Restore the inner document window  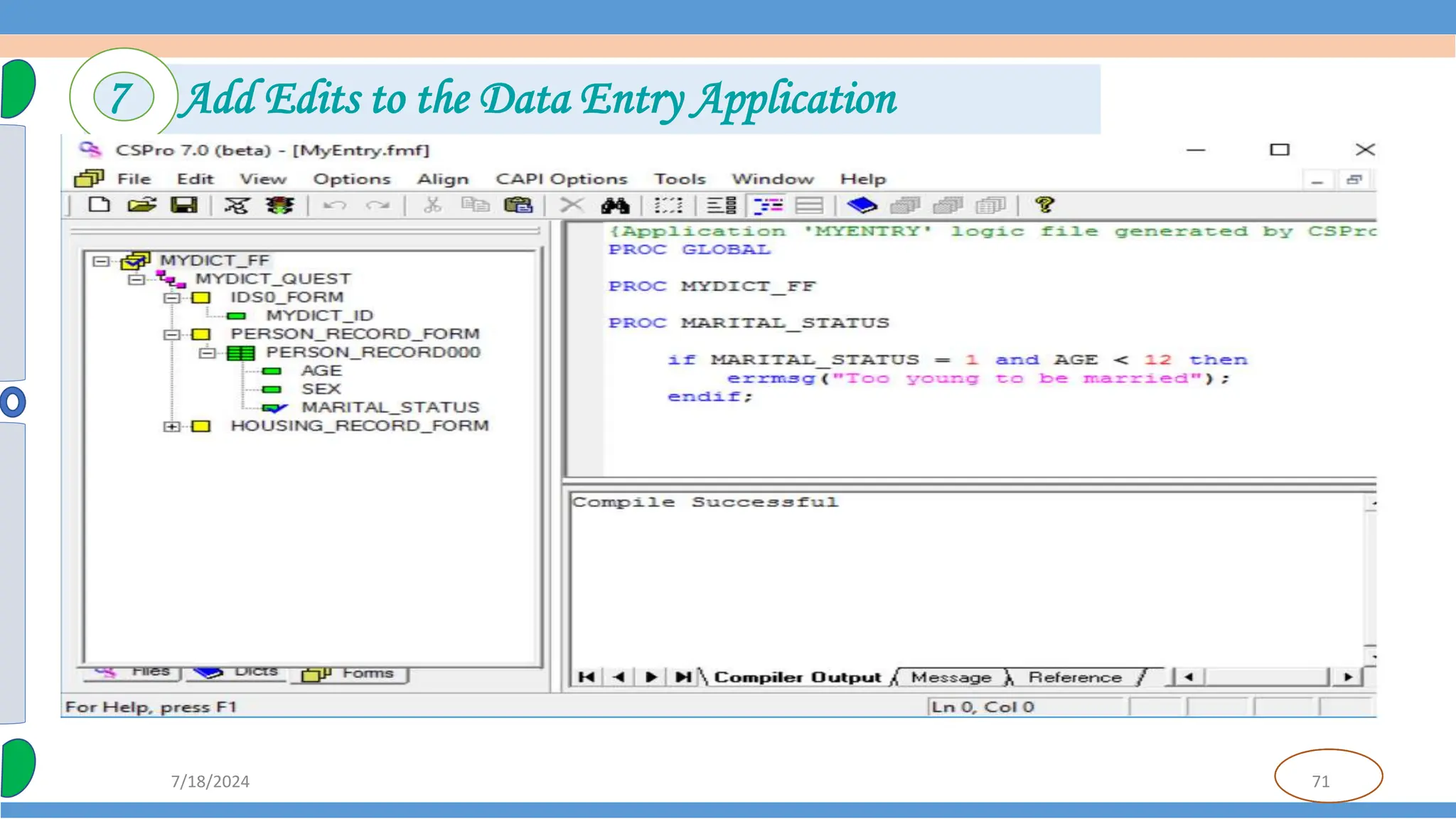click(x=1354, y=180)
